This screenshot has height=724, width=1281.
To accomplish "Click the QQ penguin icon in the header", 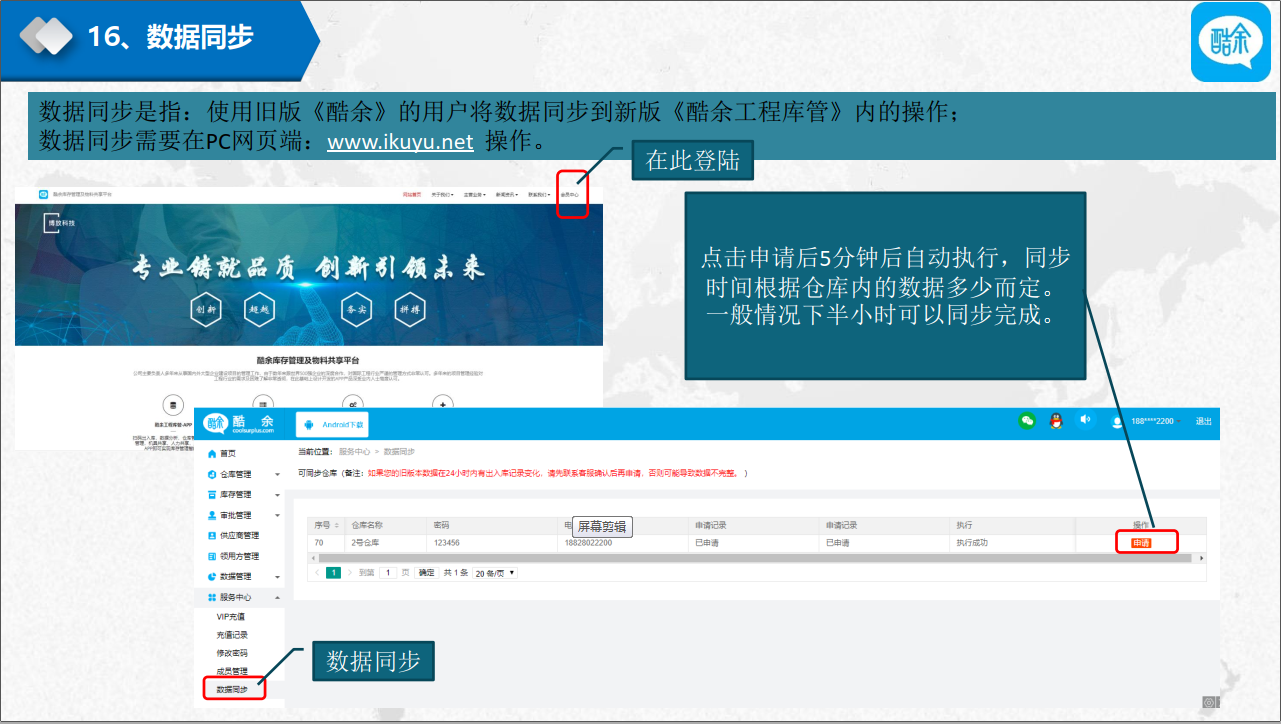I will pos(1056,421).
